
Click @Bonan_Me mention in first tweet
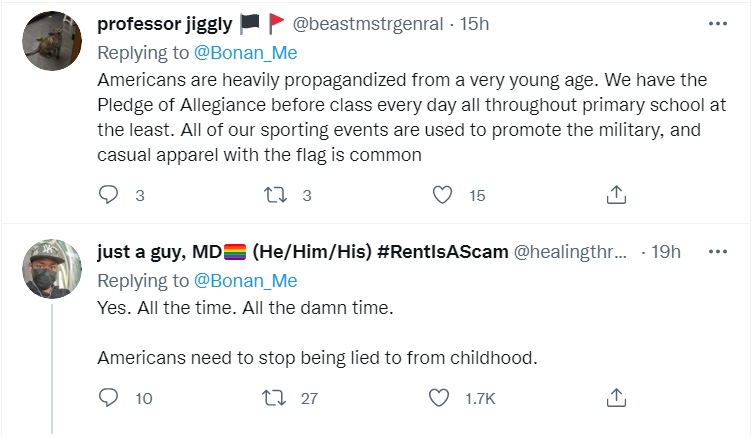click(x=249, y=52)
